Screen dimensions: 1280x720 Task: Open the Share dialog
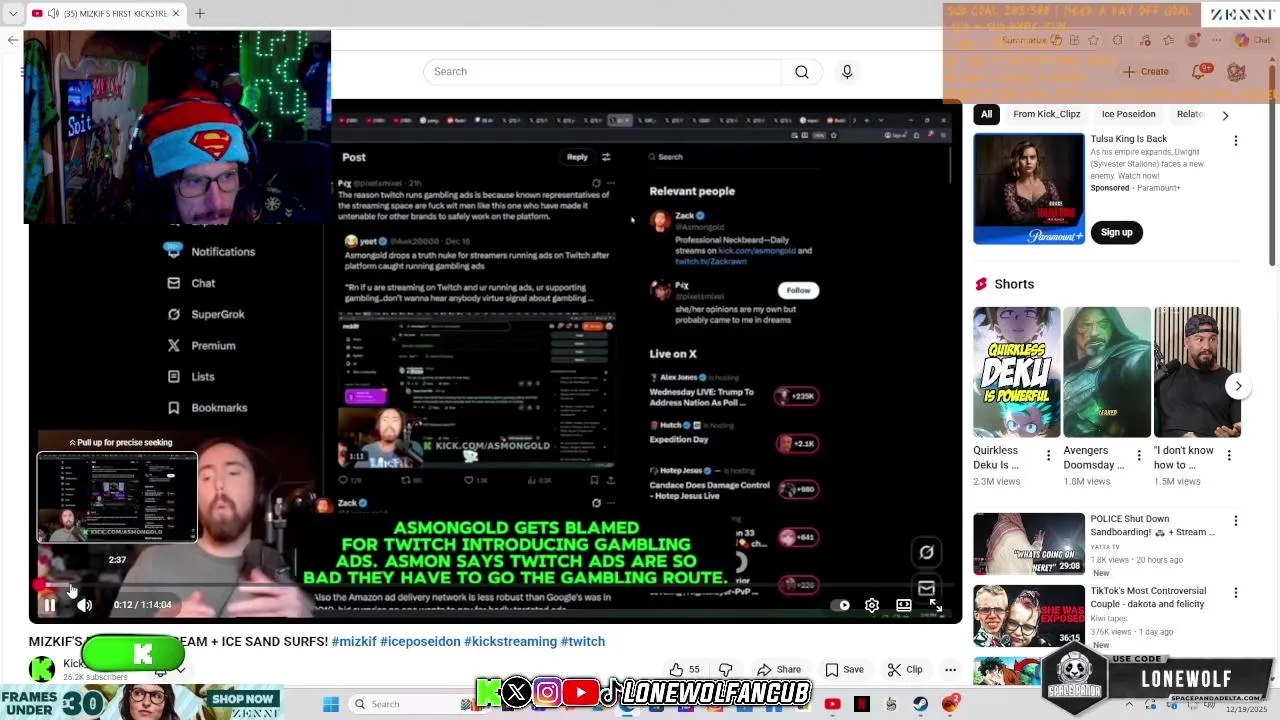click(779, 670)
